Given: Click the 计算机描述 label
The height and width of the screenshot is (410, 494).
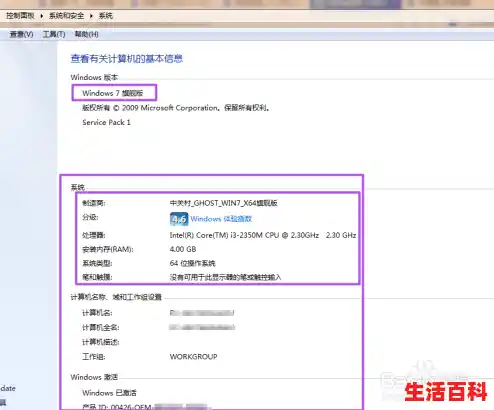Looking at the screenshot, I should coord(101,342).
